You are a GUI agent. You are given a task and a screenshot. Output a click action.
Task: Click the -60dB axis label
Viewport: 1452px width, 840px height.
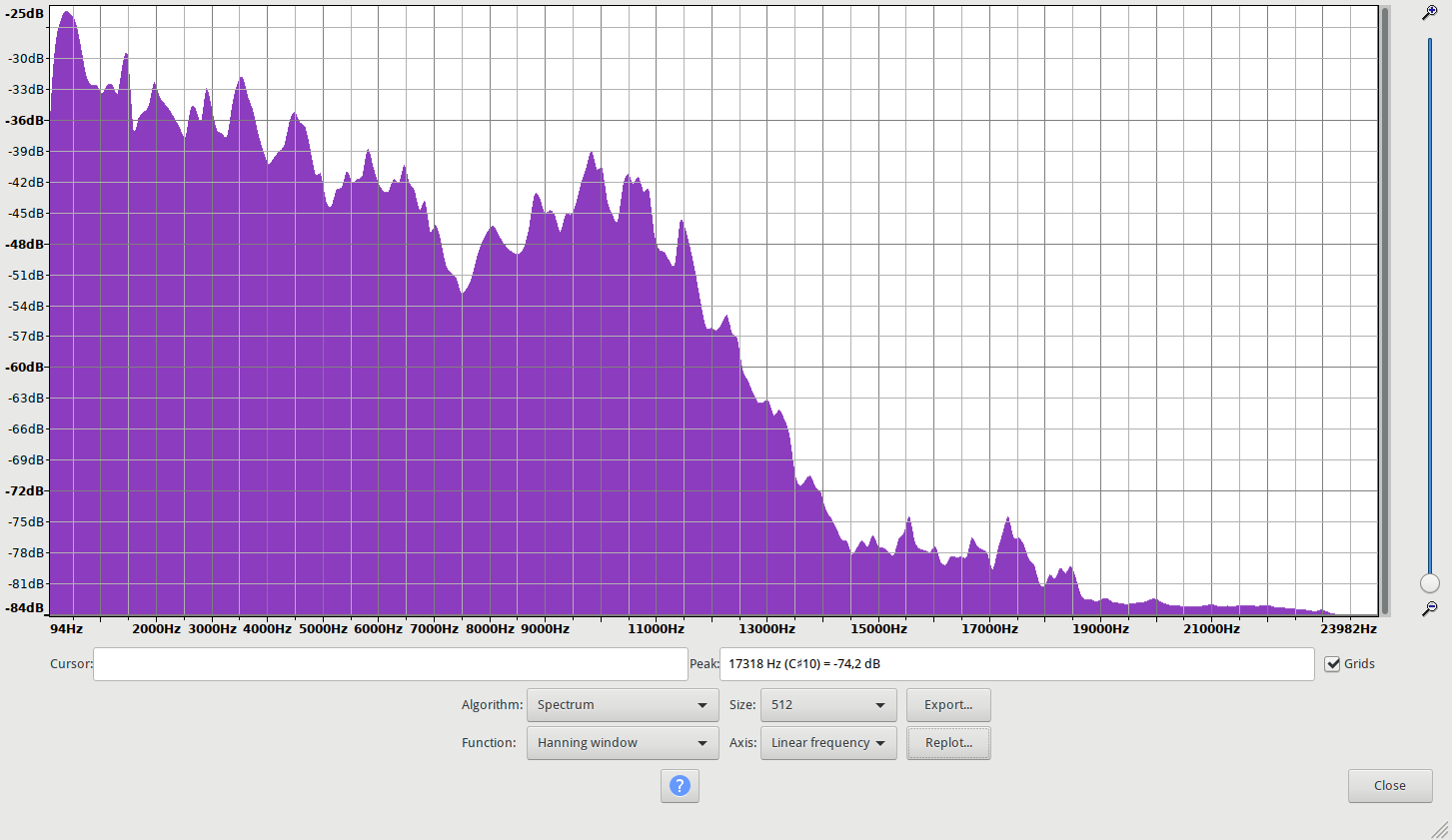pyautogui.click(x=26, y=368)
